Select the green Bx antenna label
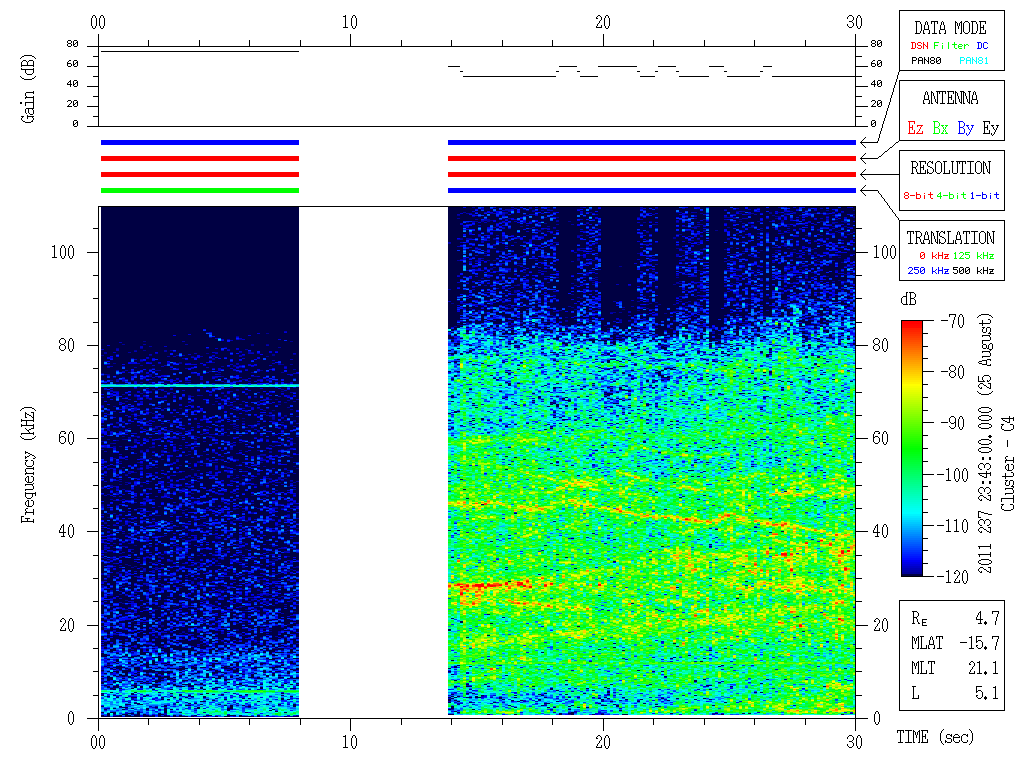Screen dimensions: 1024x768 click(x=940, y=128)
